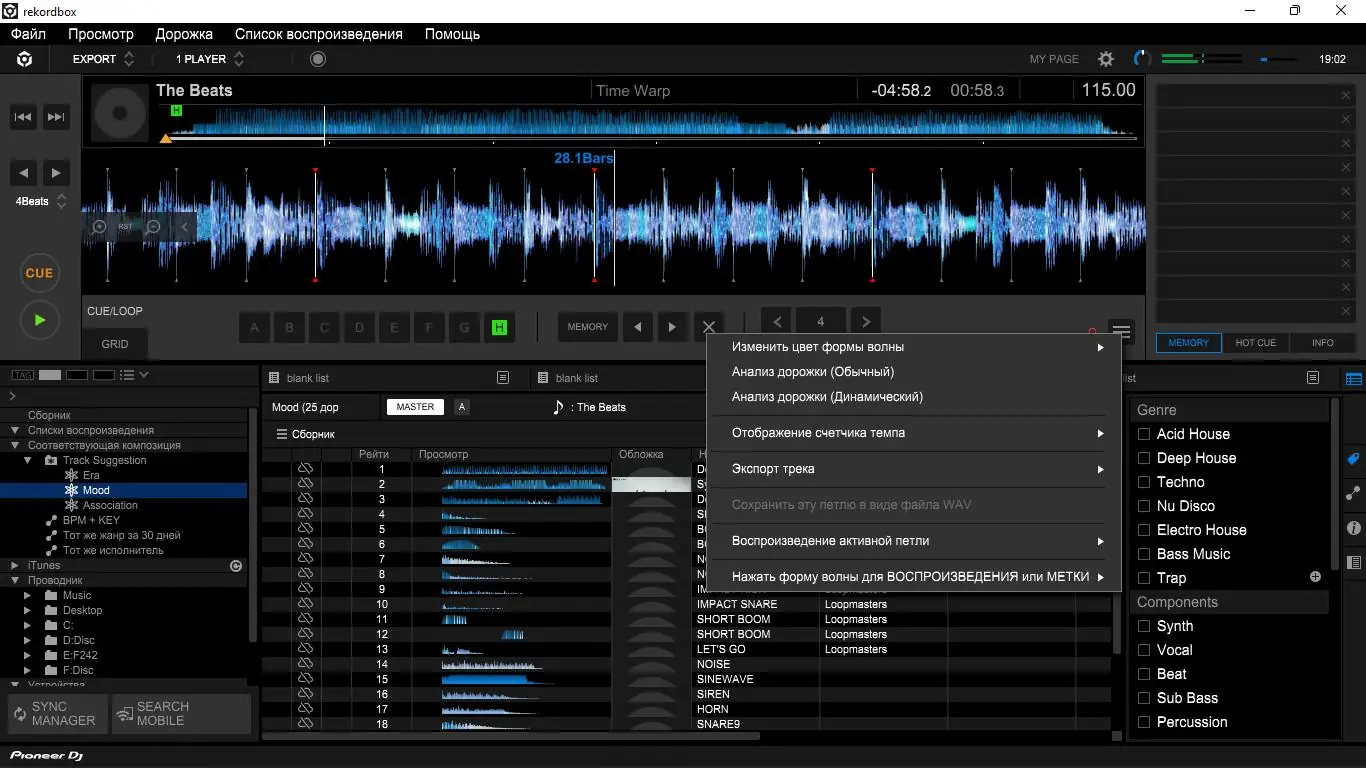
Task: Click the delete memory cue X icon
Action: coord(709,327)
